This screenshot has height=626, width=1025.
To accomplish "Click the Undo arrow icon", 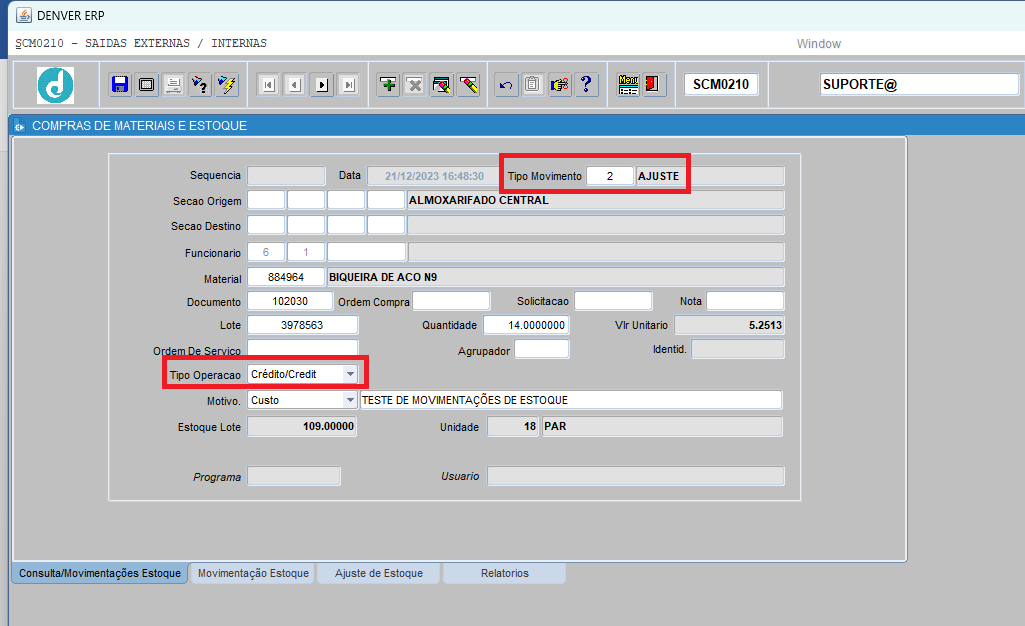I will pos(506,84).
